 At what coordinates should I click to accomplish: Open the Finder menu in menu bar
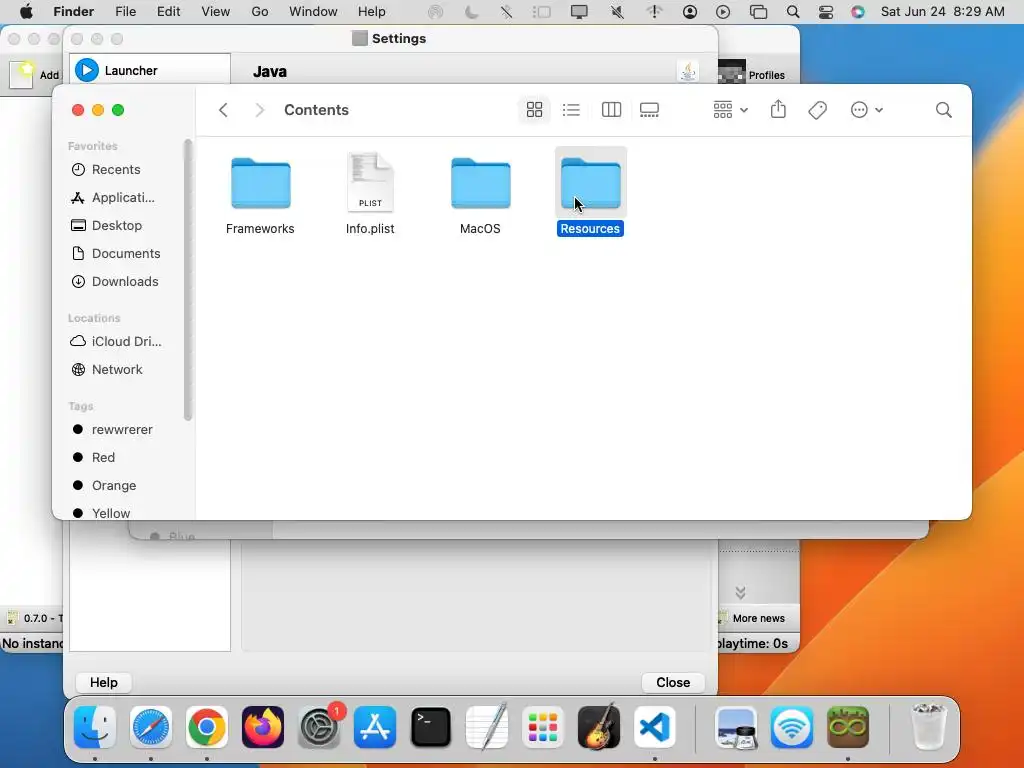coord(73,12)
